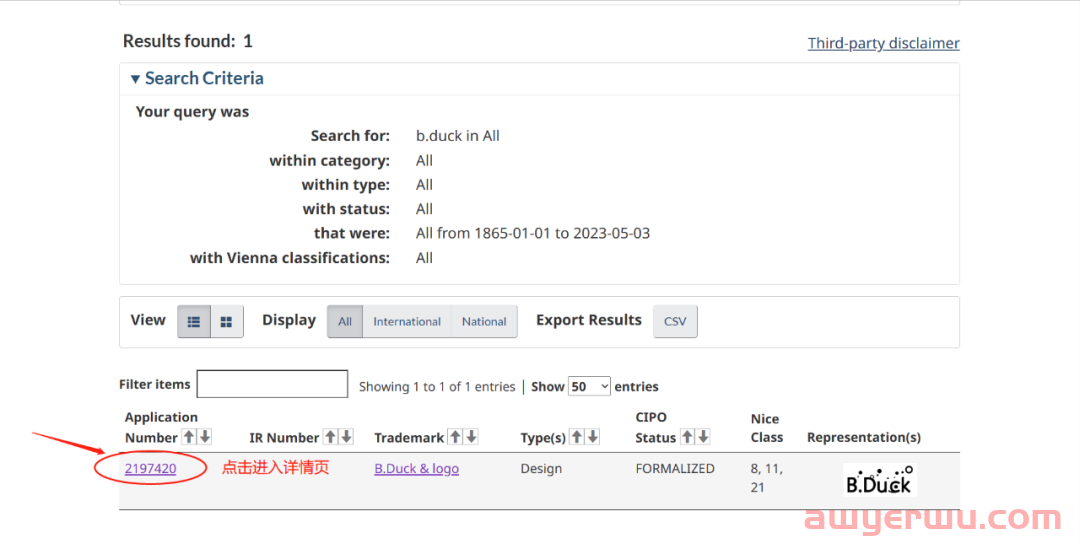This screenshot has width=1080, height=549.
Task: Open the Show entries dropdown
Action: 589,386
